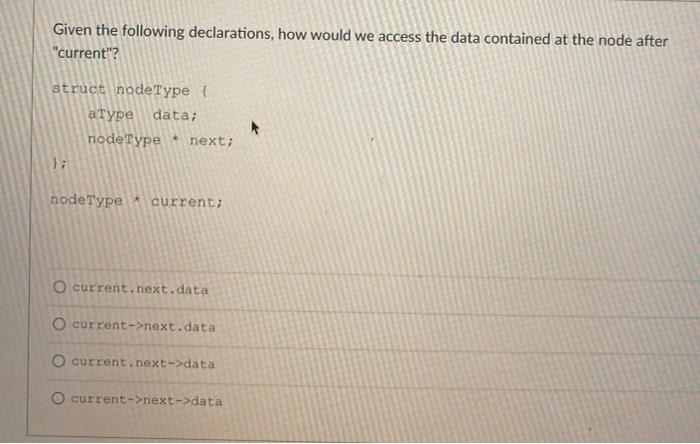Click the struct nodeType { code line
This screenshot has height=444, width=700.
130,90
